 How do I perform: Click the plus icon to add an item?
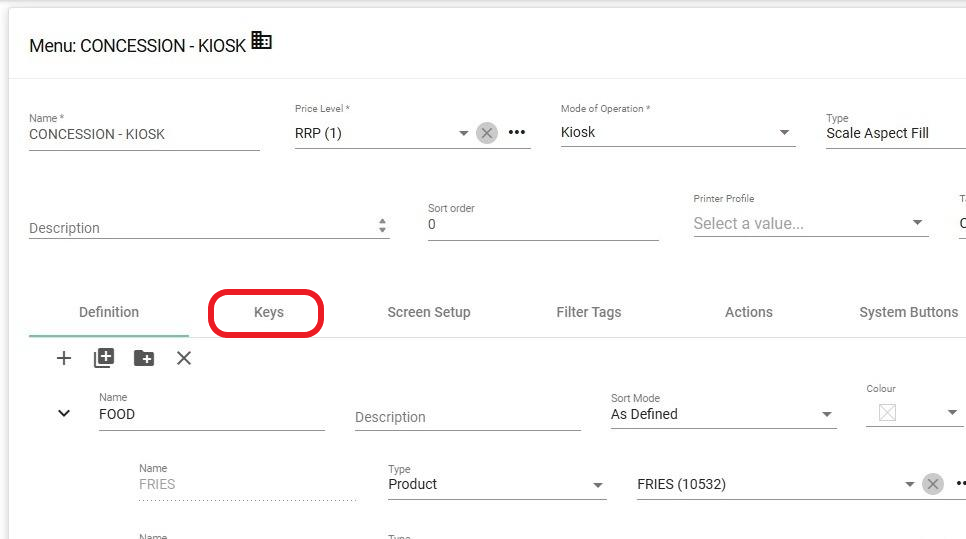pyautogui.click(x=64, y=358)
